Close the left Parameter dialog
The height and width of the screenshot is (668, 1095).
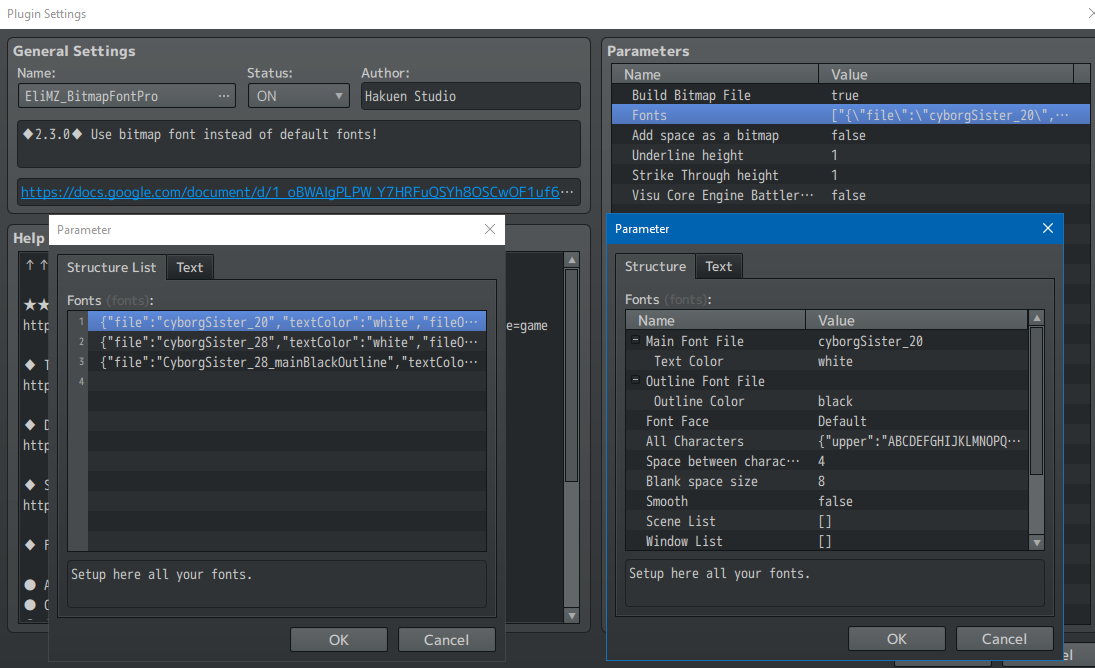[x=490, y=230]
